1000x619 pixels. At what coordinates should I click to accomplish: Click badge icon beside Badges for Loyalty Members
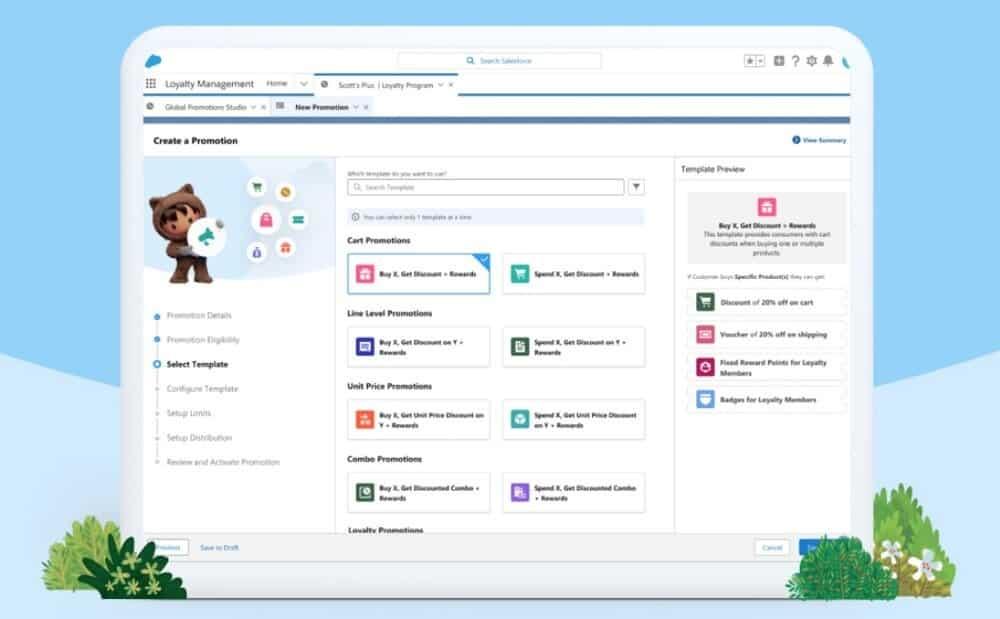[705, 400]
